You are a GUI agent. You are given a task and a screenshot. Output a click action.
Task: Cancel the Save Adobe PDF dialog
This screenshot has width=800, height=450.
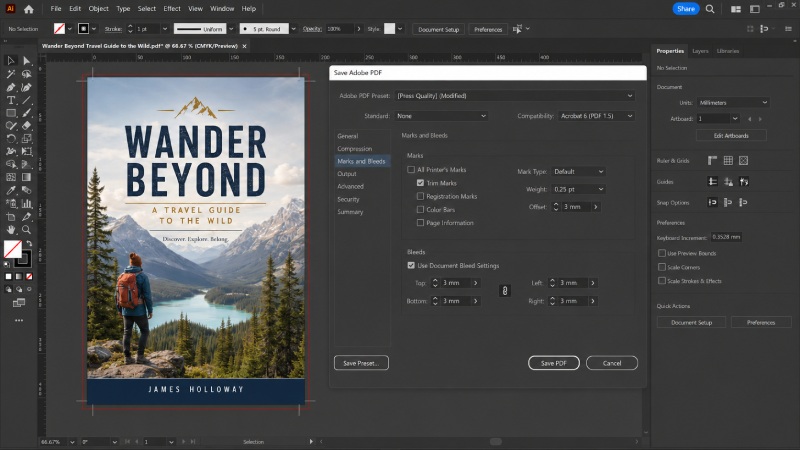612,363
